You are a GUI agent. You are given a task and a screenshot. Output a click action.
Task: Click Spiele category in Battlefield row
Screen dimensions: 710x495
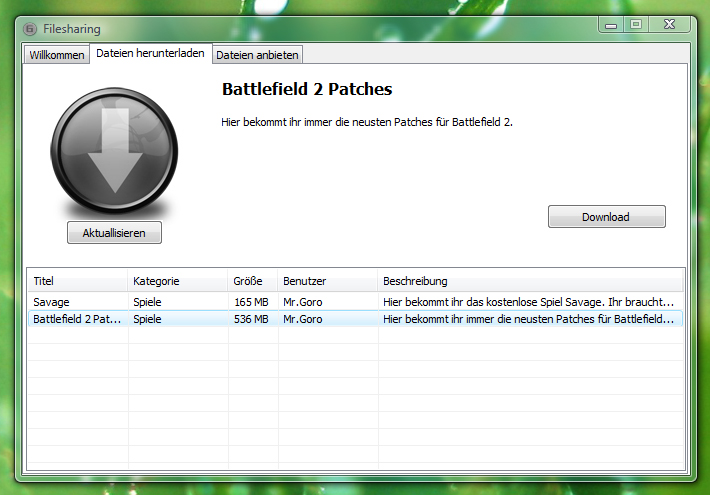point(147,319)
